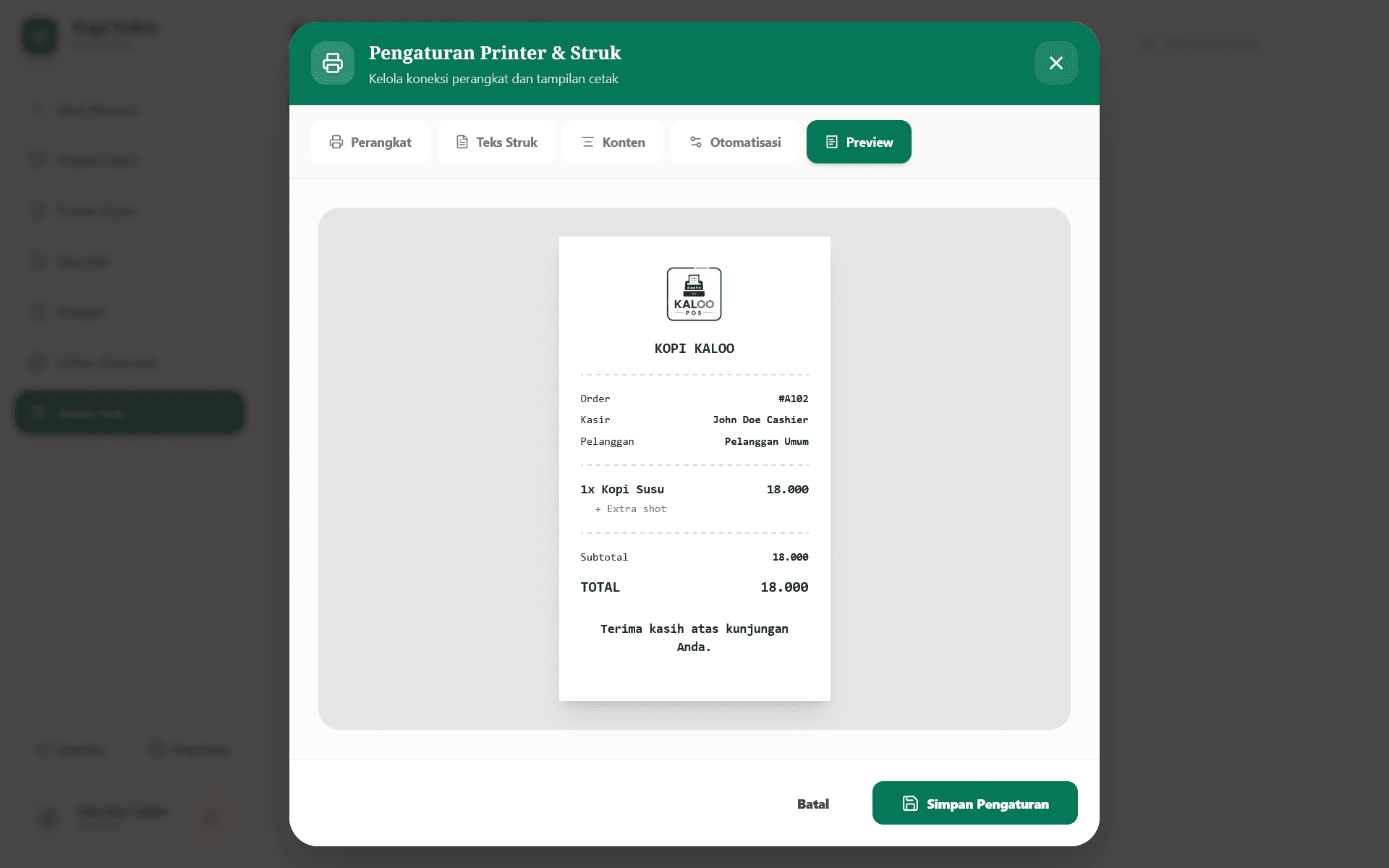Click Batal to cancel
The image size is (1389, 868).
coord(813,804)
